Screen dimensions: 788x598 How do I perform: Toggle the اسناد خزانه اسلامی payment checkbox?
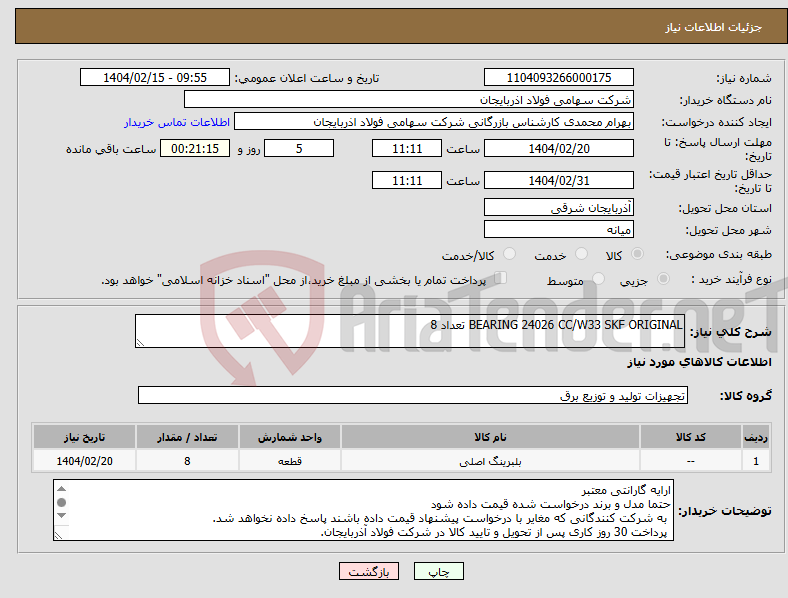pyautogui.click(x=500, y=278)
